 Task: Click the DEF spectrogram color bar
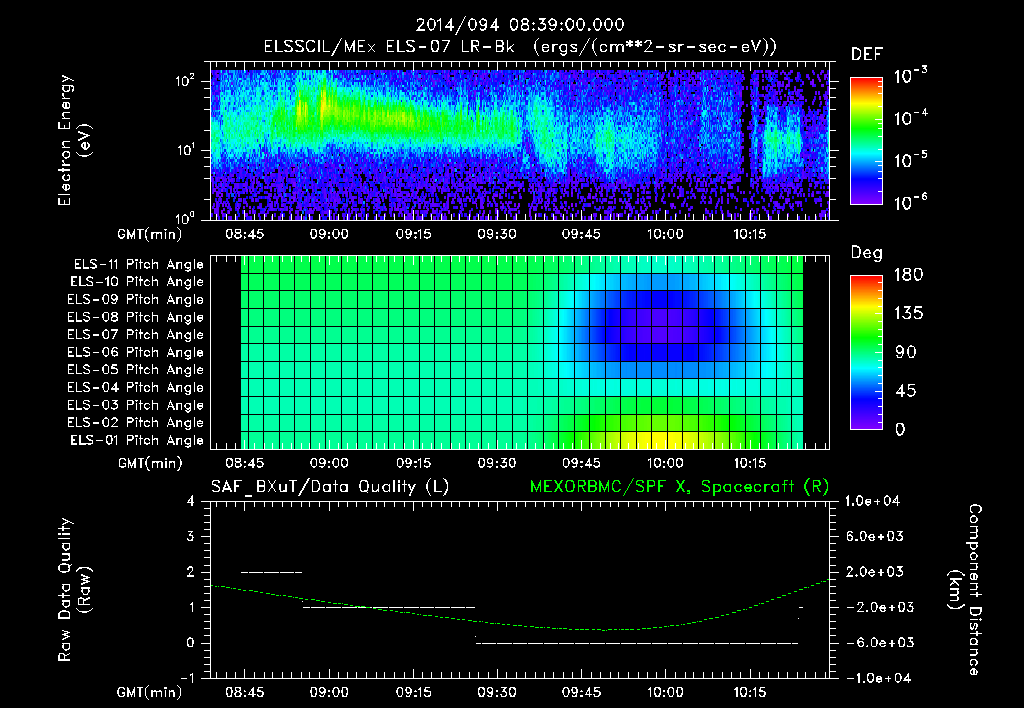pos(866,141)
